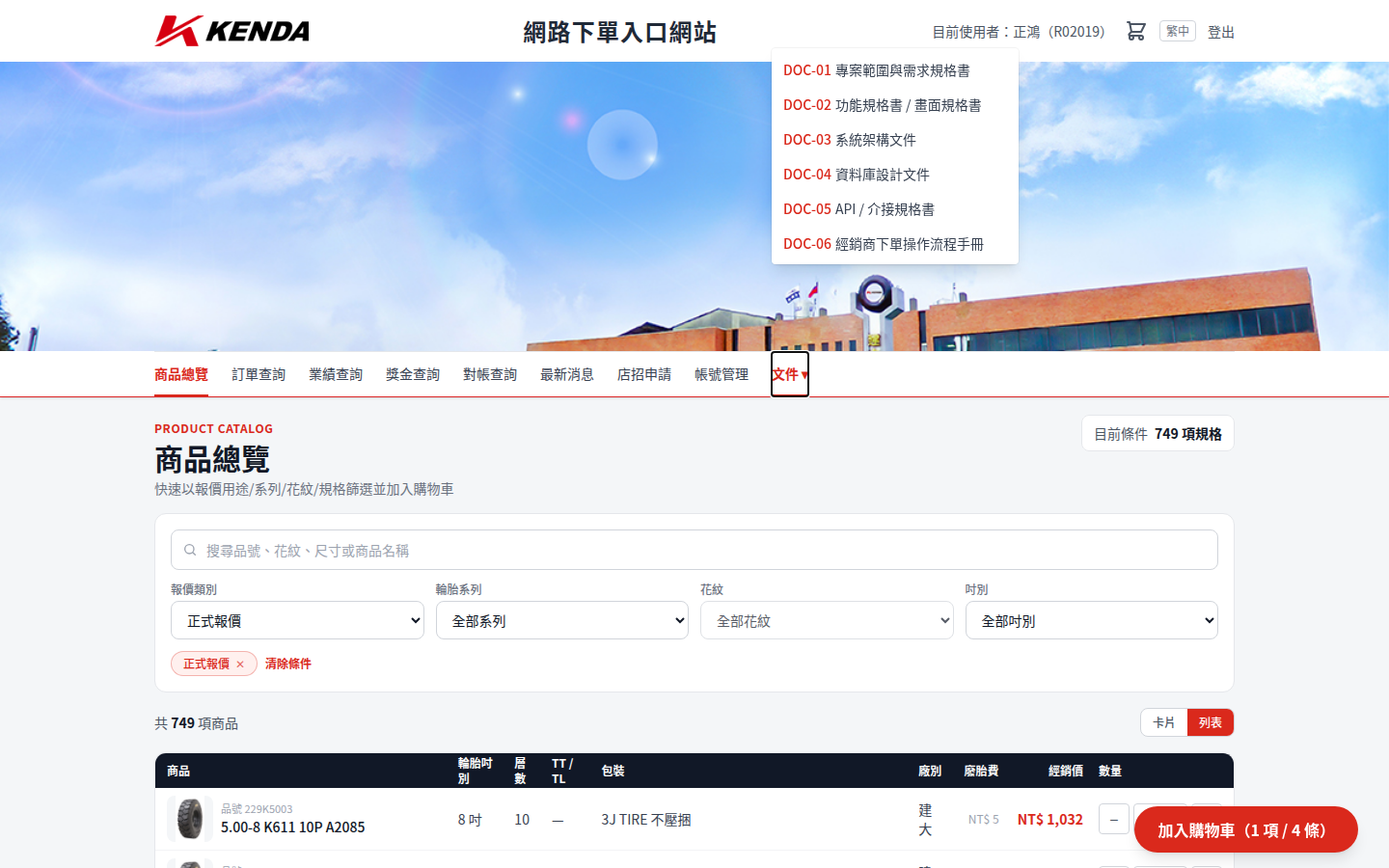Click product name 5.00-8 K611 10P A2085
1389x868 pixels.
(x=293, y=827)
